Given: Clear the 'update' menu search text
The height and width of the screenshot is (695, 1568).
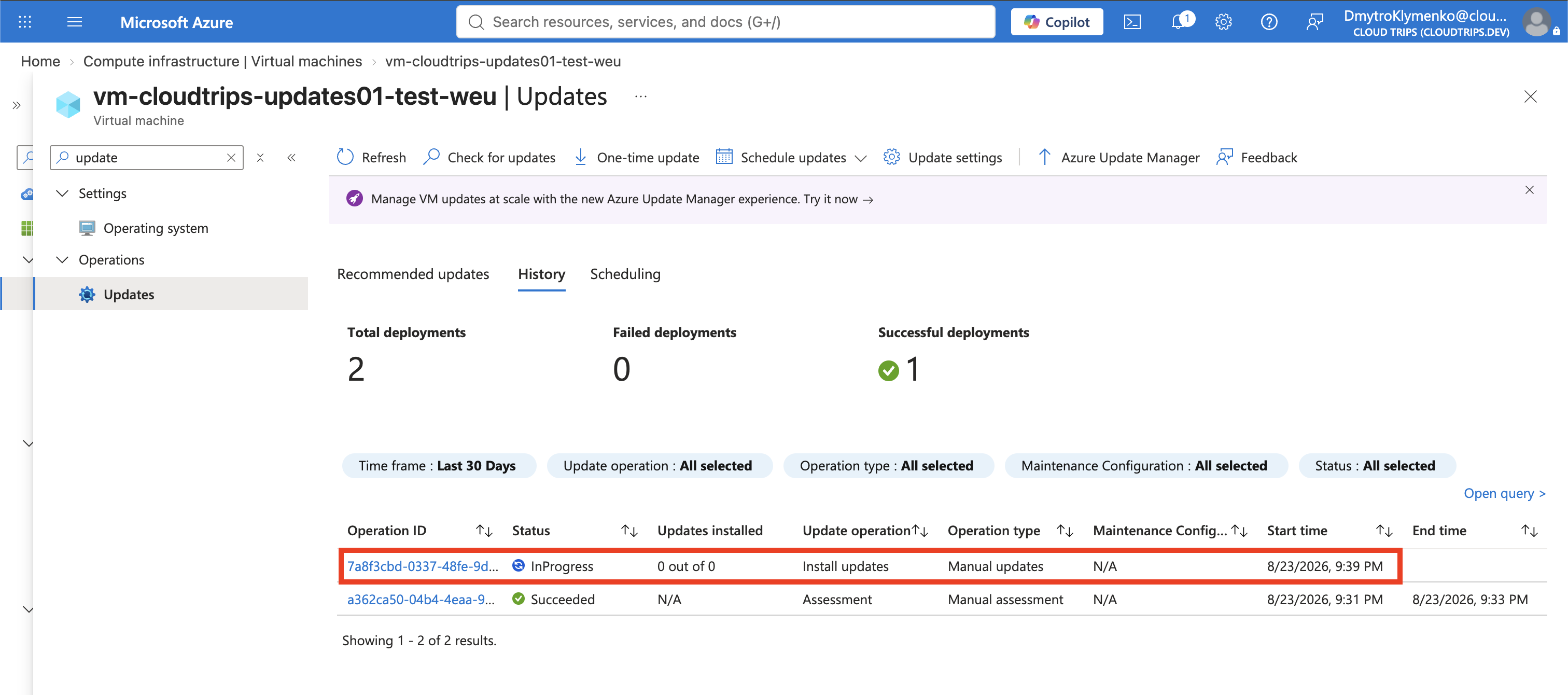Looking at the screenshot, I should point(231,158).
